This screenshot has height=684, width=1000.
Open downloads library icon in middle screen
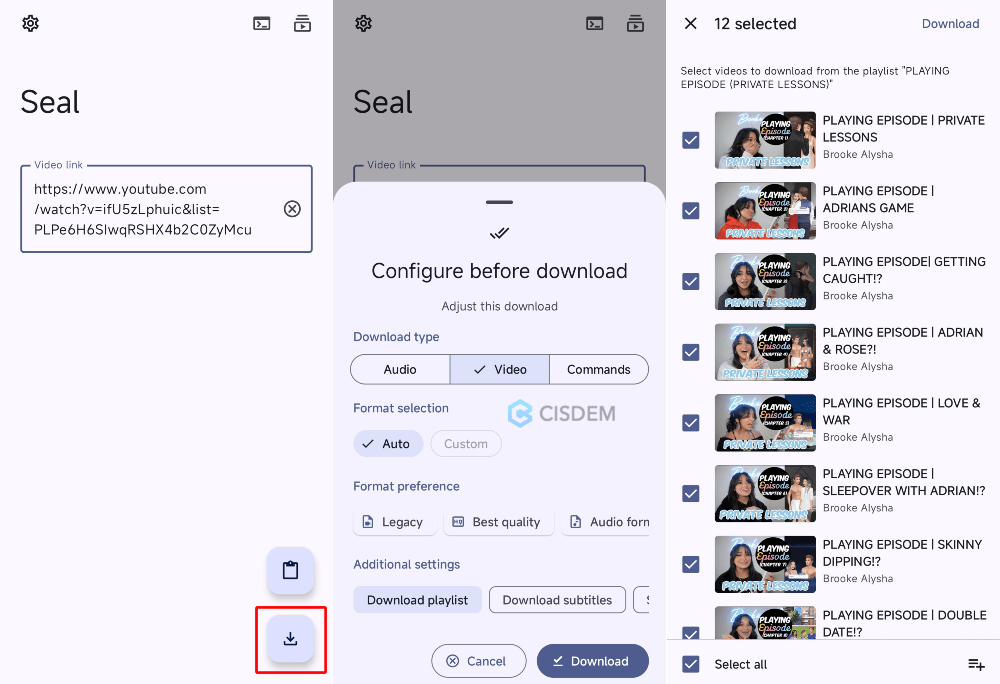[635, 24]
